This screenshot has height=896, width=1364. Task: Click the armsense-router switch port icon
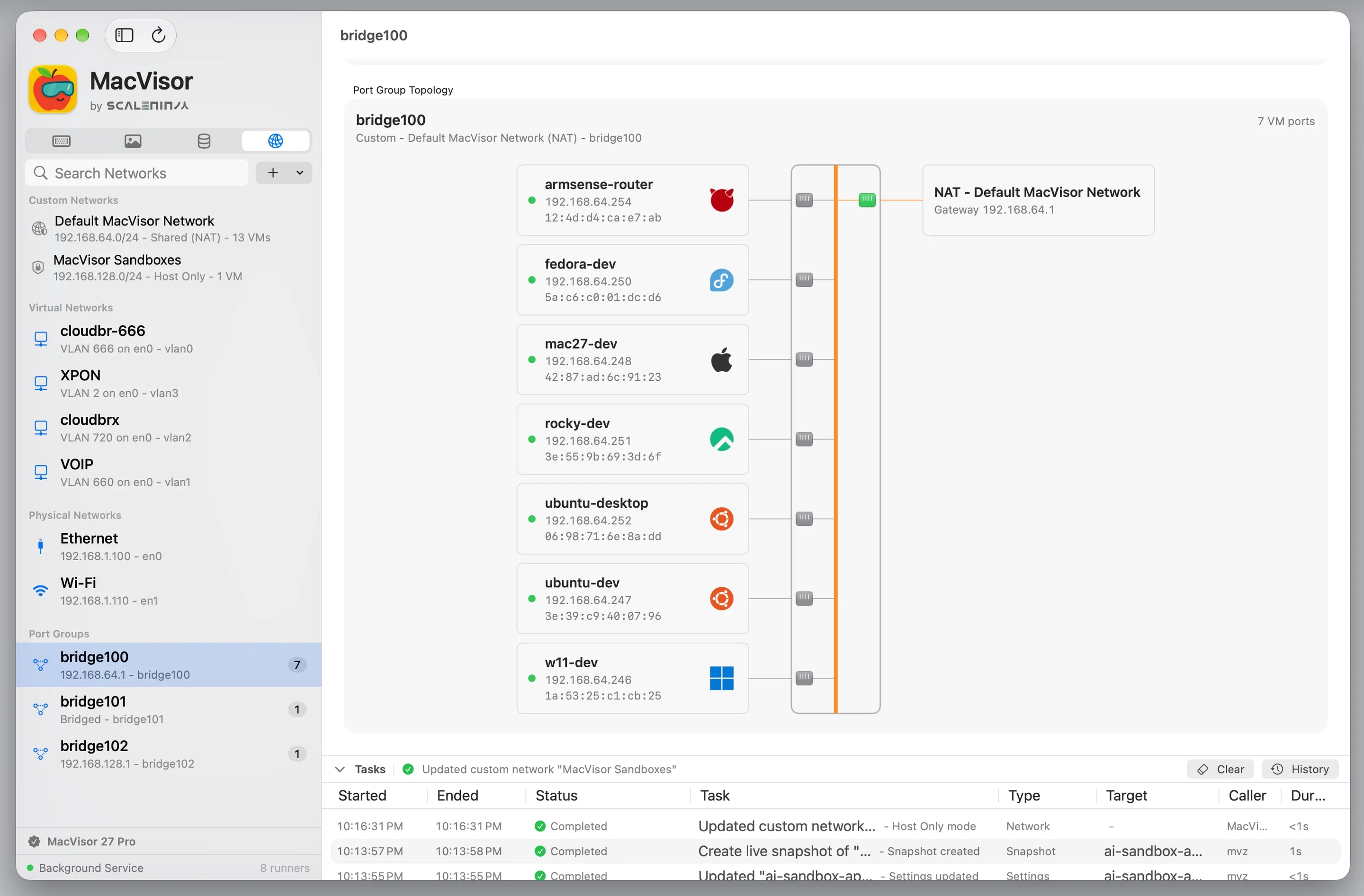pos(804,200)
